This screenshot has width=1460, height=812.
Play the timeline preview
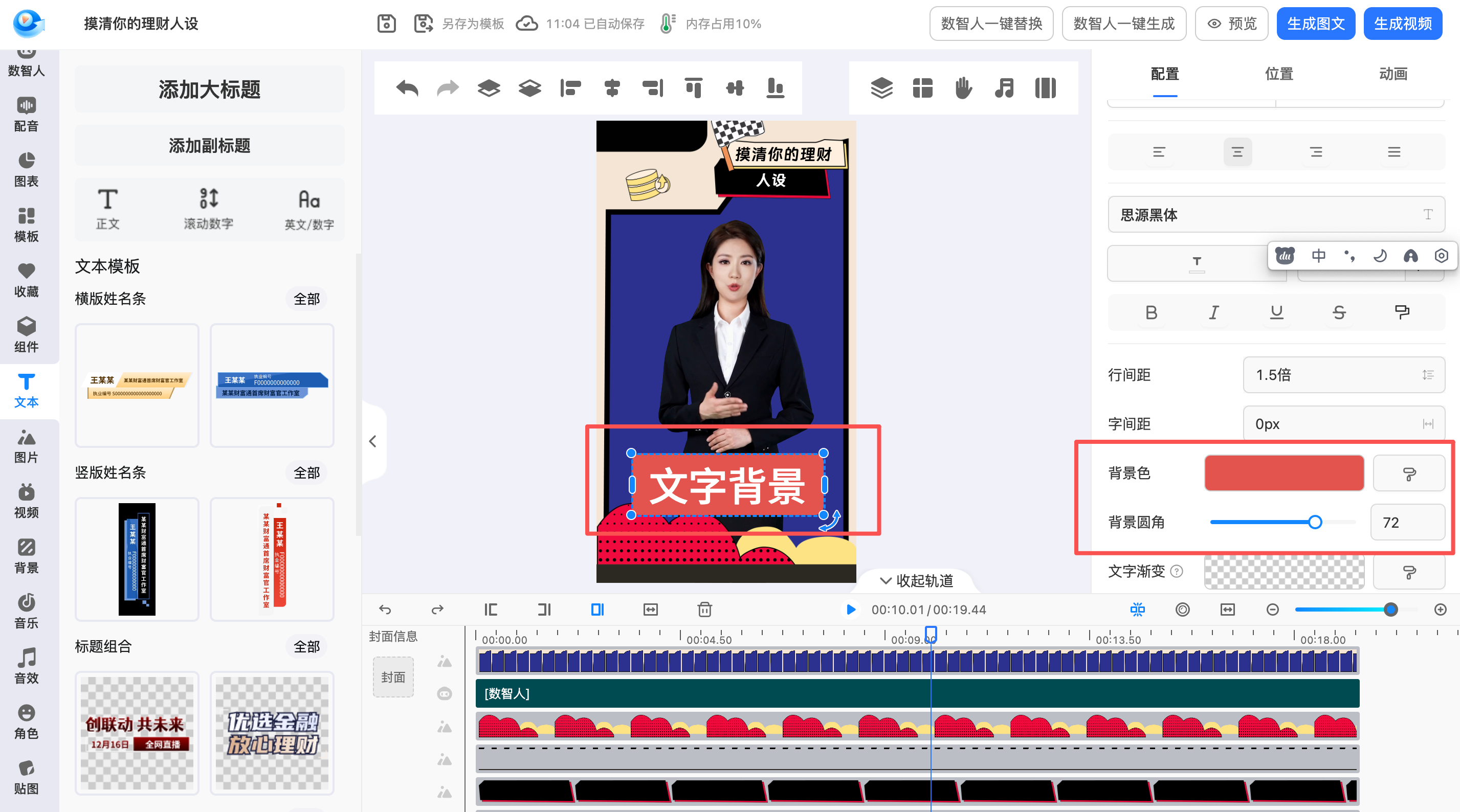[x=850, y=610]
